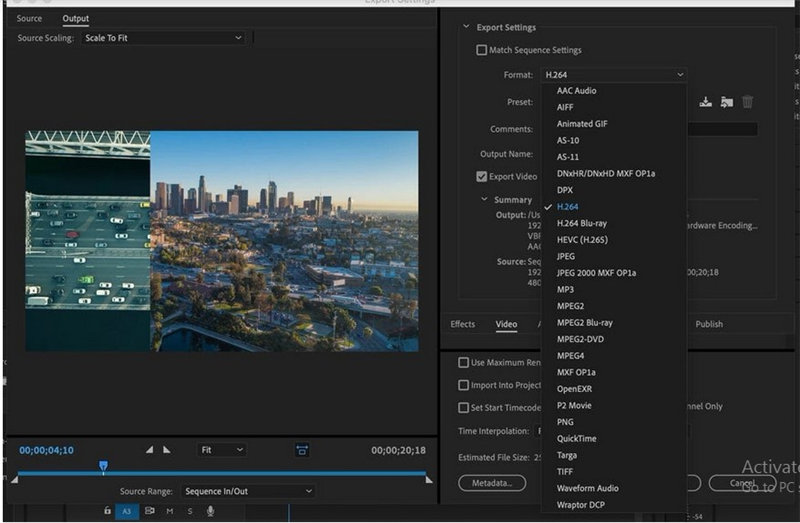Enable Match Sequence Settings checkbox
800x523 pixels.
pyautogui.click(x=482, y=50)
